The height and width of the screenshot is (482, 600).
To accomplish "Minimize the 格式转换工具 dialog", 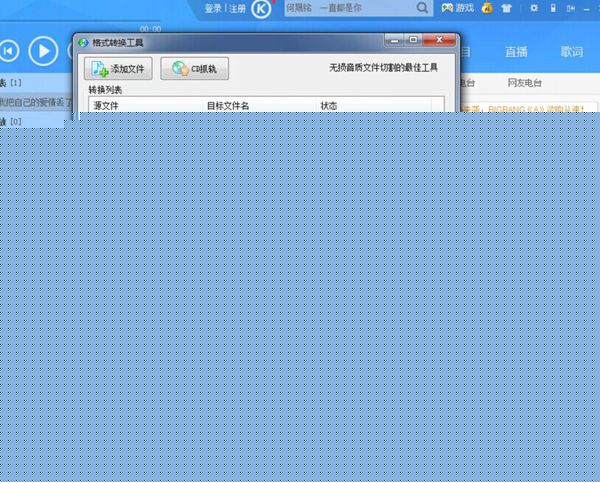I will click(394, 40).
